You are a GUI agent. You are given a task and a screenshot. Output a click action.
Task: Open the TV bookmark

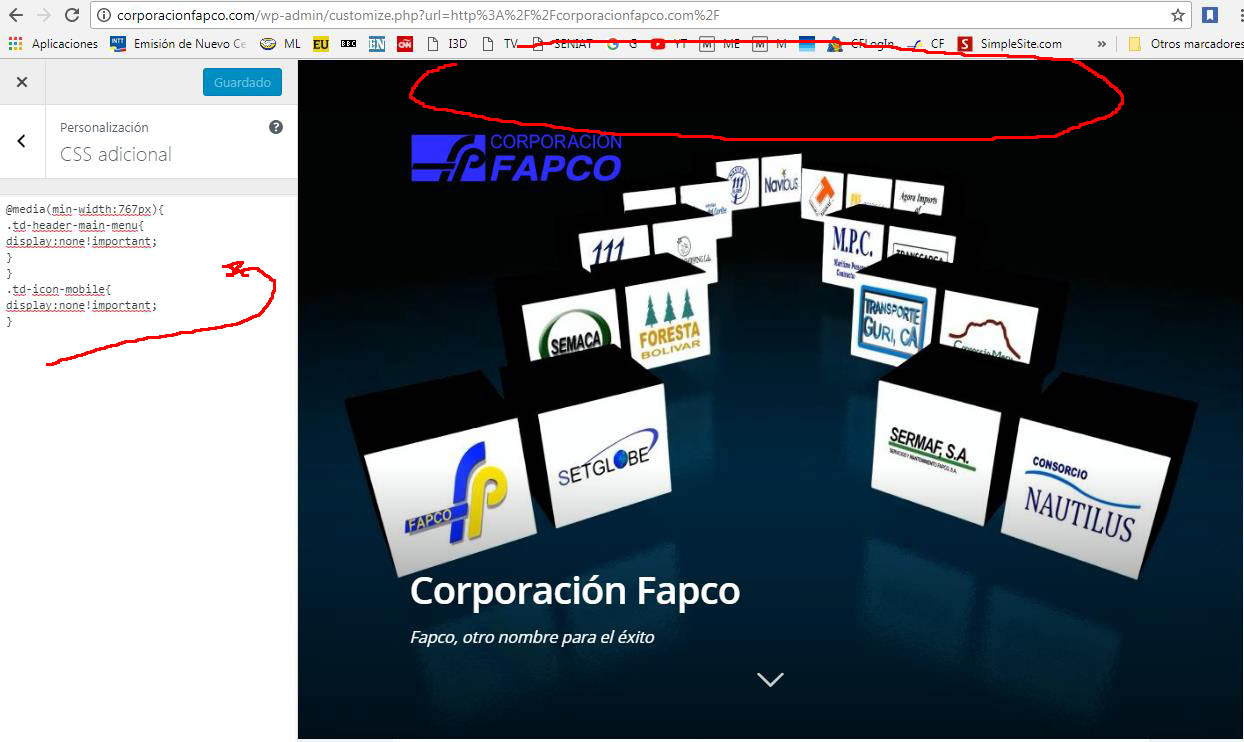[x=500, y=44]
